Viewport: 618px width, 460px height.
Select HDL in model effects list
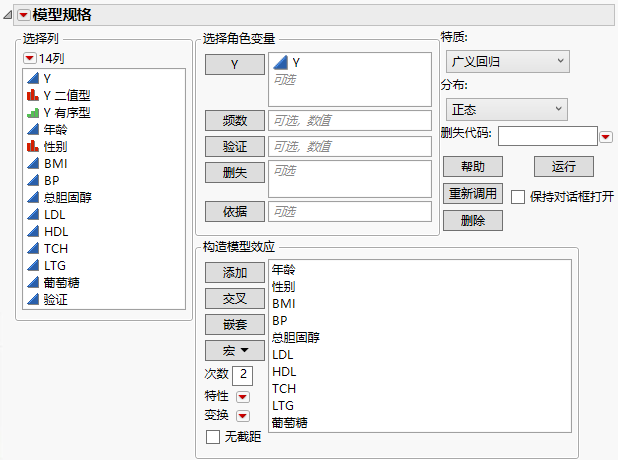tap(284, 371)
